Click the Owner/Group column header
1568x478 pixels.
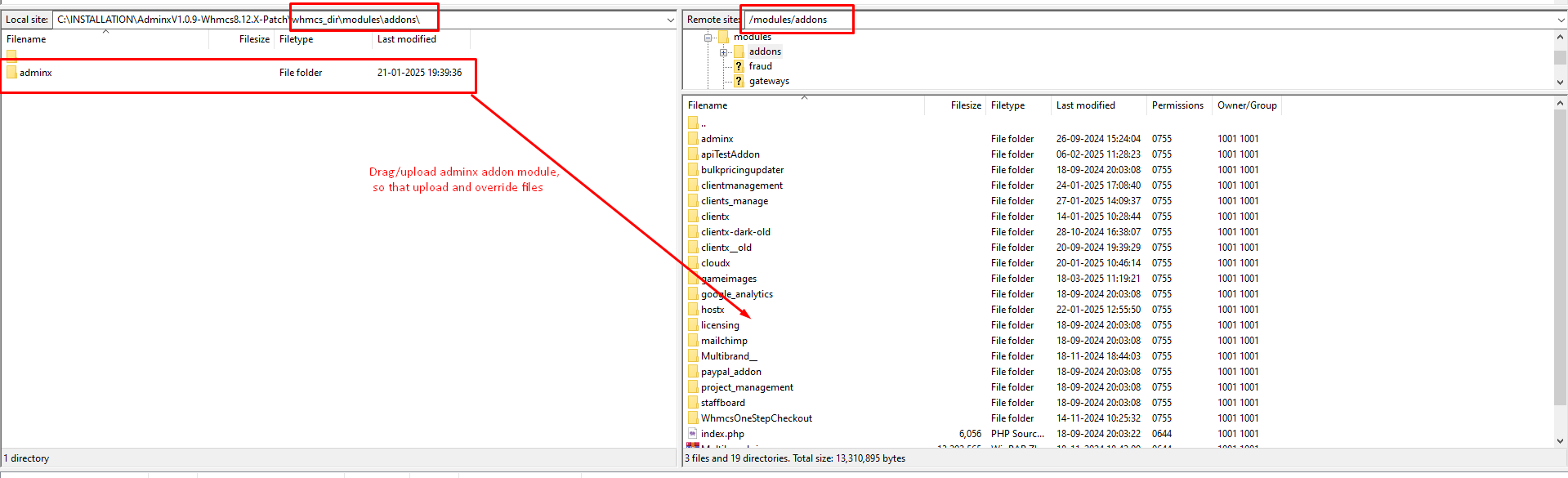tap(1246, 105)
